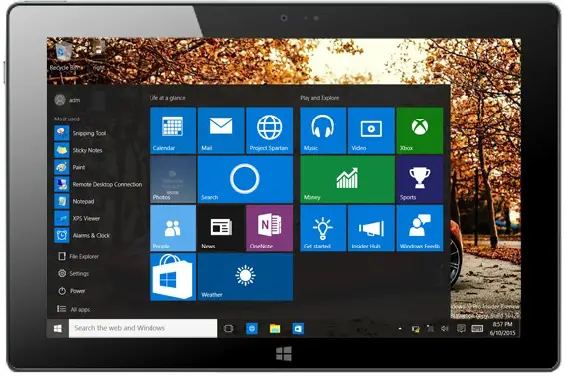Show hidden system tray icons arrow
The width and height of the screenshot is (567, 377).
pos(400,329)
